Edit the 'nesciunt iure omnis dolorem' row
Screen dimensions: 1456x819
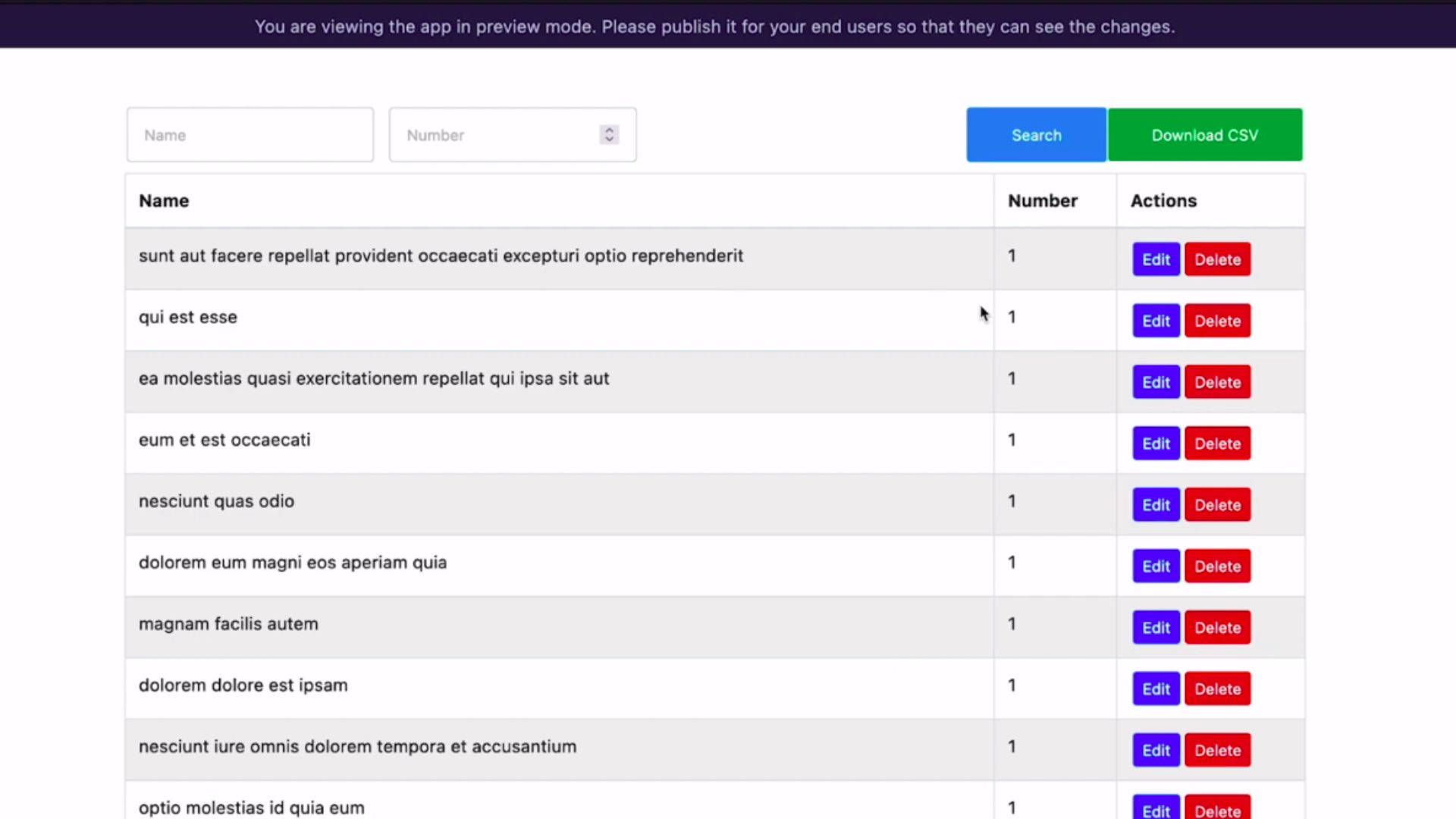pyautogui.click(x=1156, y=751)
